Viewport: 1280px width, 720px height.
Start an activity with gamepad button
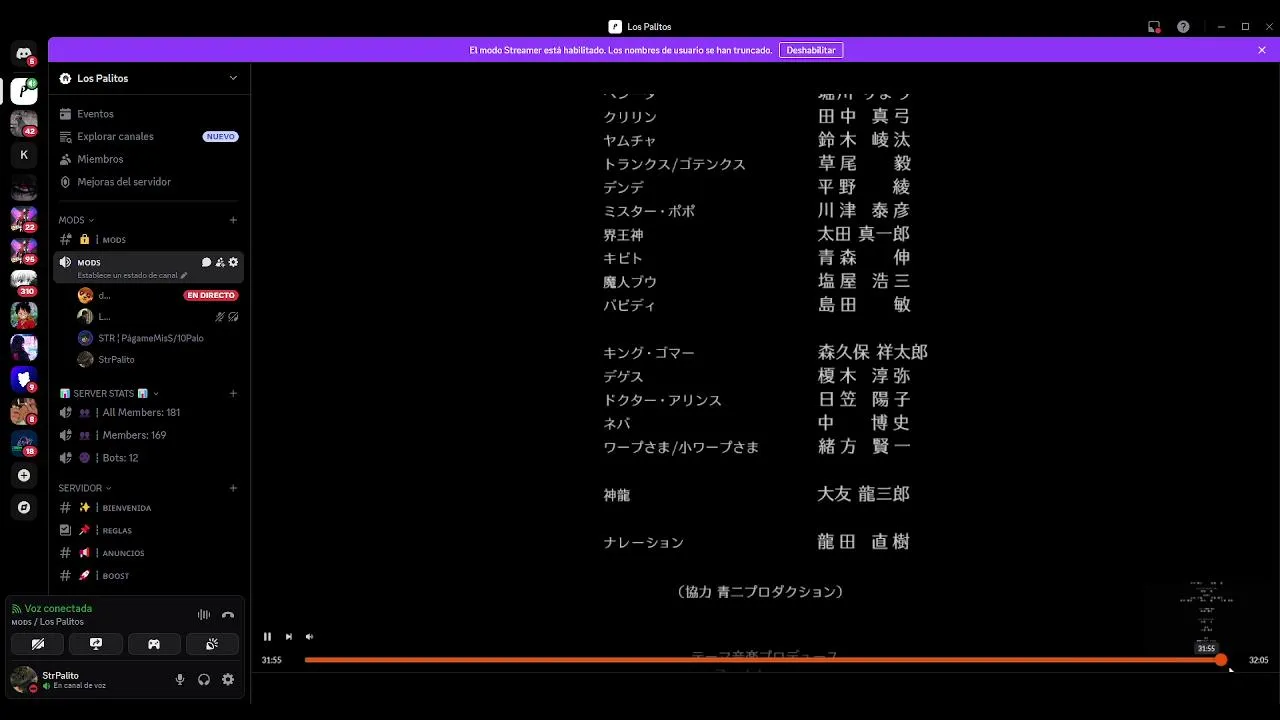click(154, 644)
